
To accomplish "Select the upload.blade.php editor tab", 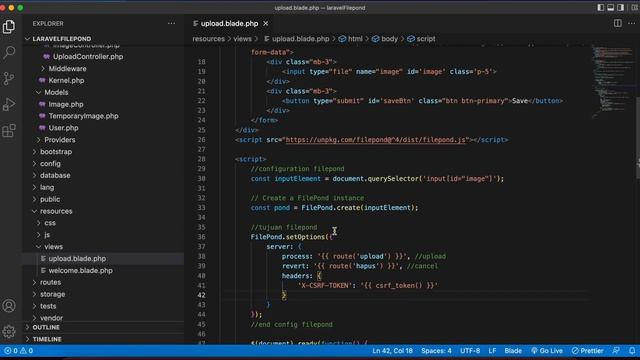I will pyautogui.click(x=229, y=24).
